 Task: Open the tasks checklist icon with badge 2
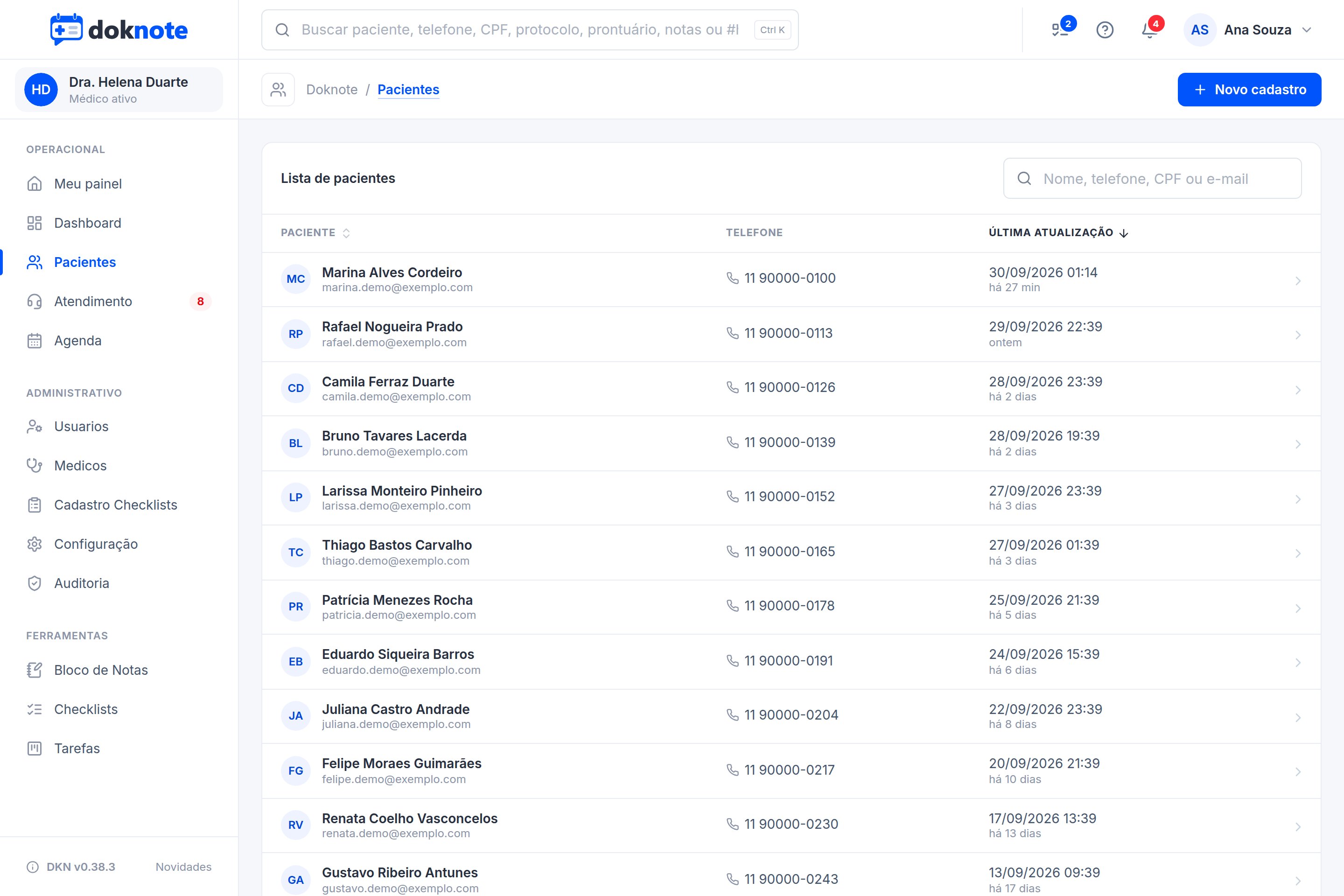(x=1060, y=30)
